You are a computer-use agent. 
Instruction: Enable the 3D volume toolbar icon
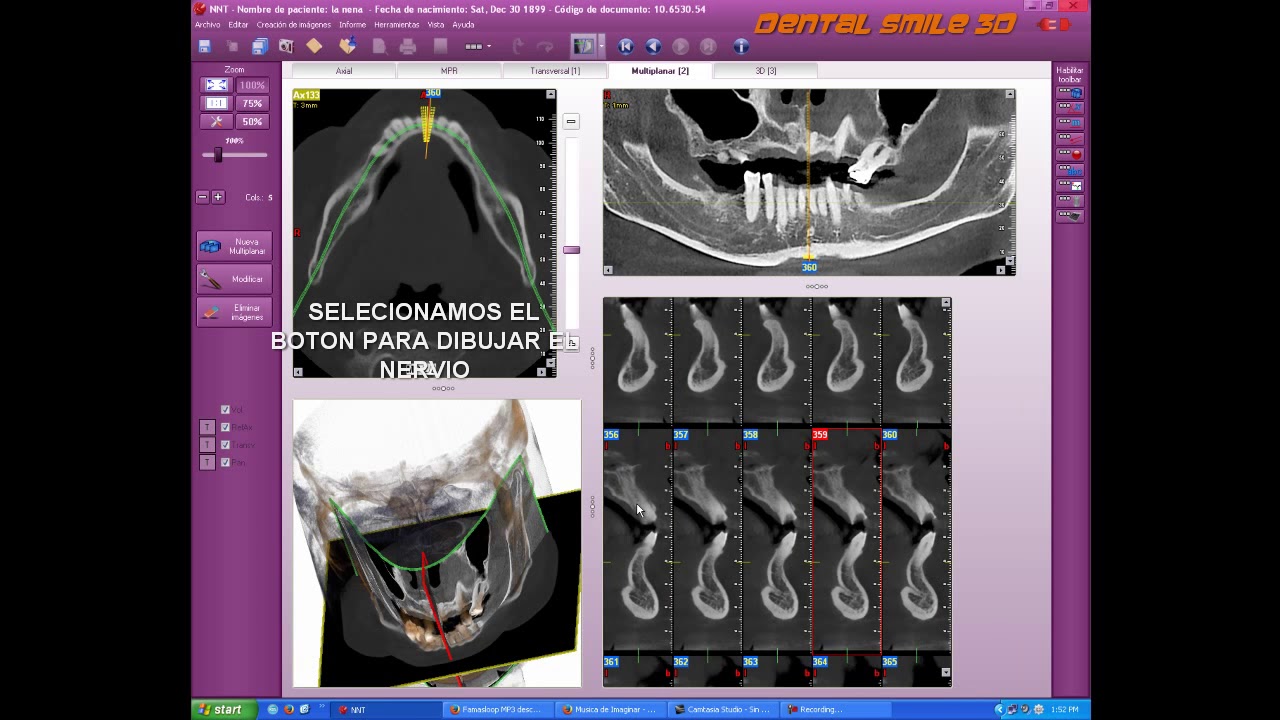[1070, 93]
